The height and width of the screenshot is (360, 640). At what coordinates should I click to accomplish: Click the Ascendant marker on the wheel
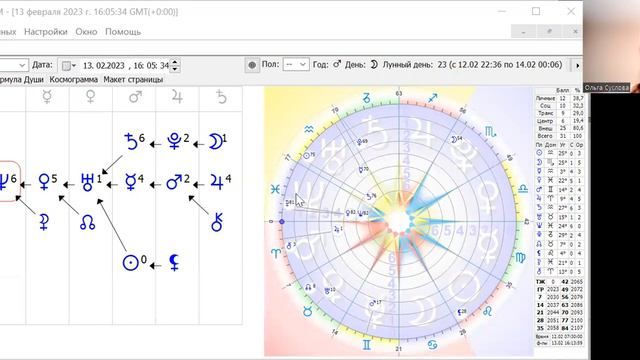coord(282,221)
